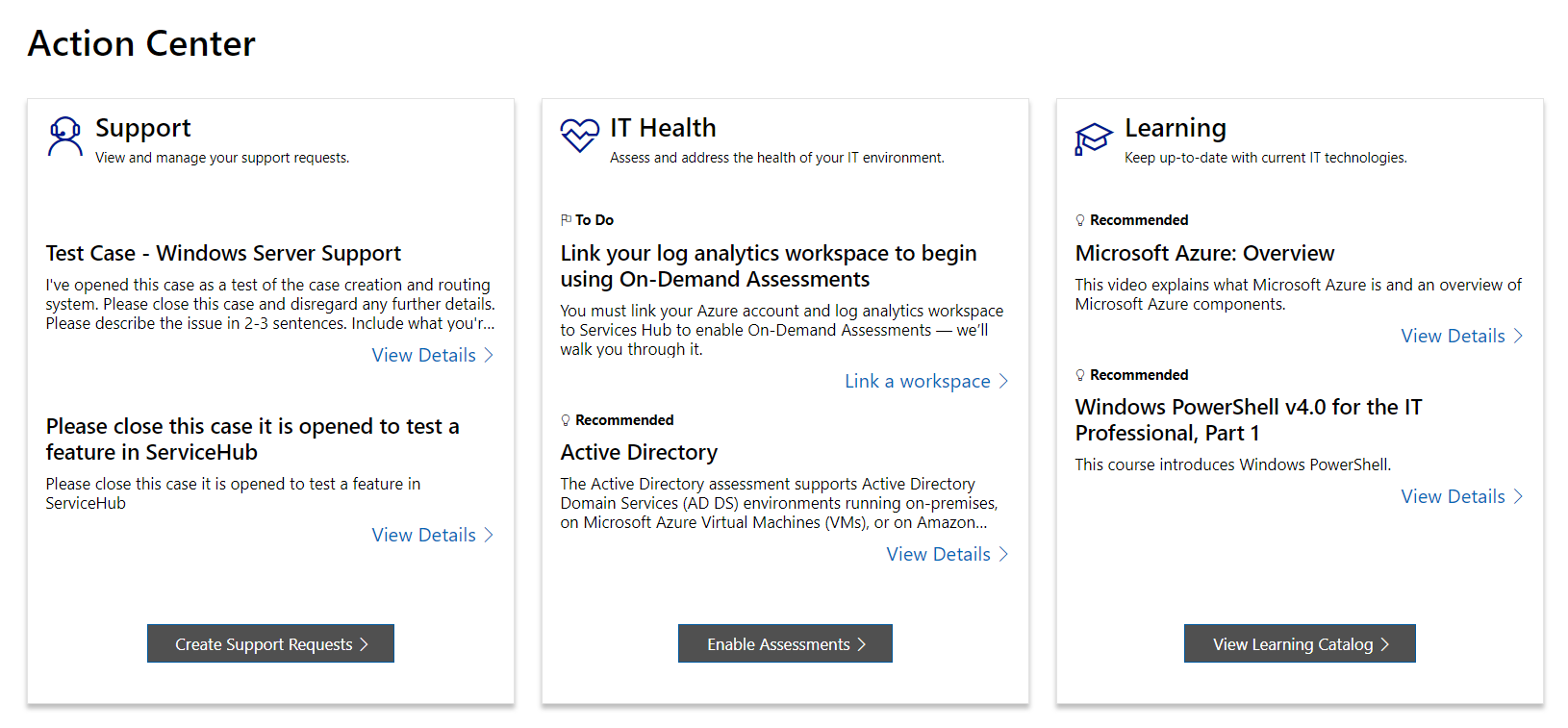Click the Learning graduation cap icon
Image resolution: width=1568 pixels, height=728 pixels.
(1094, 138)
